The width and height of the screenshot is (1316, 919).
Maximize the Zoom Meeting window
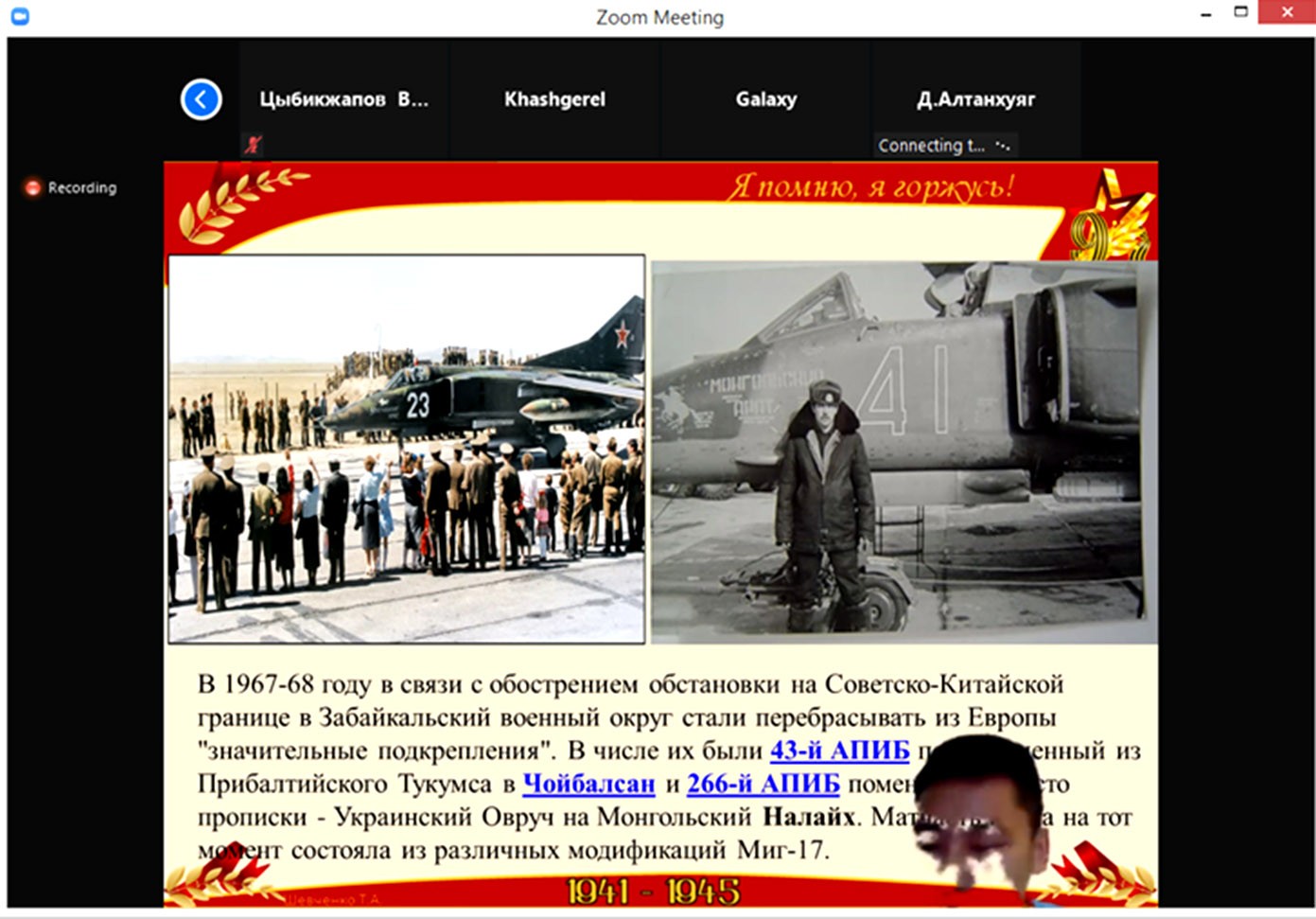[x=1241, y=12]
